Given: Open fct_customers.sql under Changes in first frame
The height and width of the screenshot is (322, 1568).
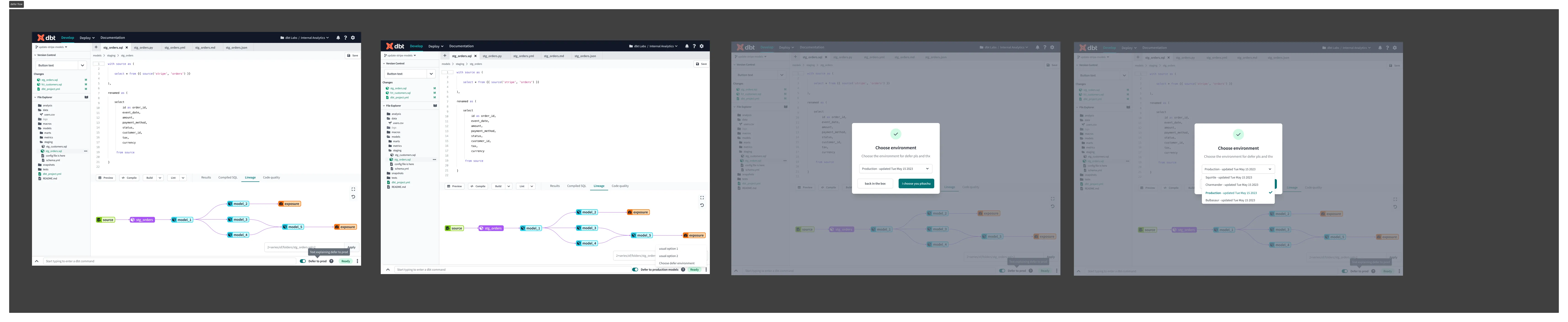Looking at the screenshot, I should [52, 84].
